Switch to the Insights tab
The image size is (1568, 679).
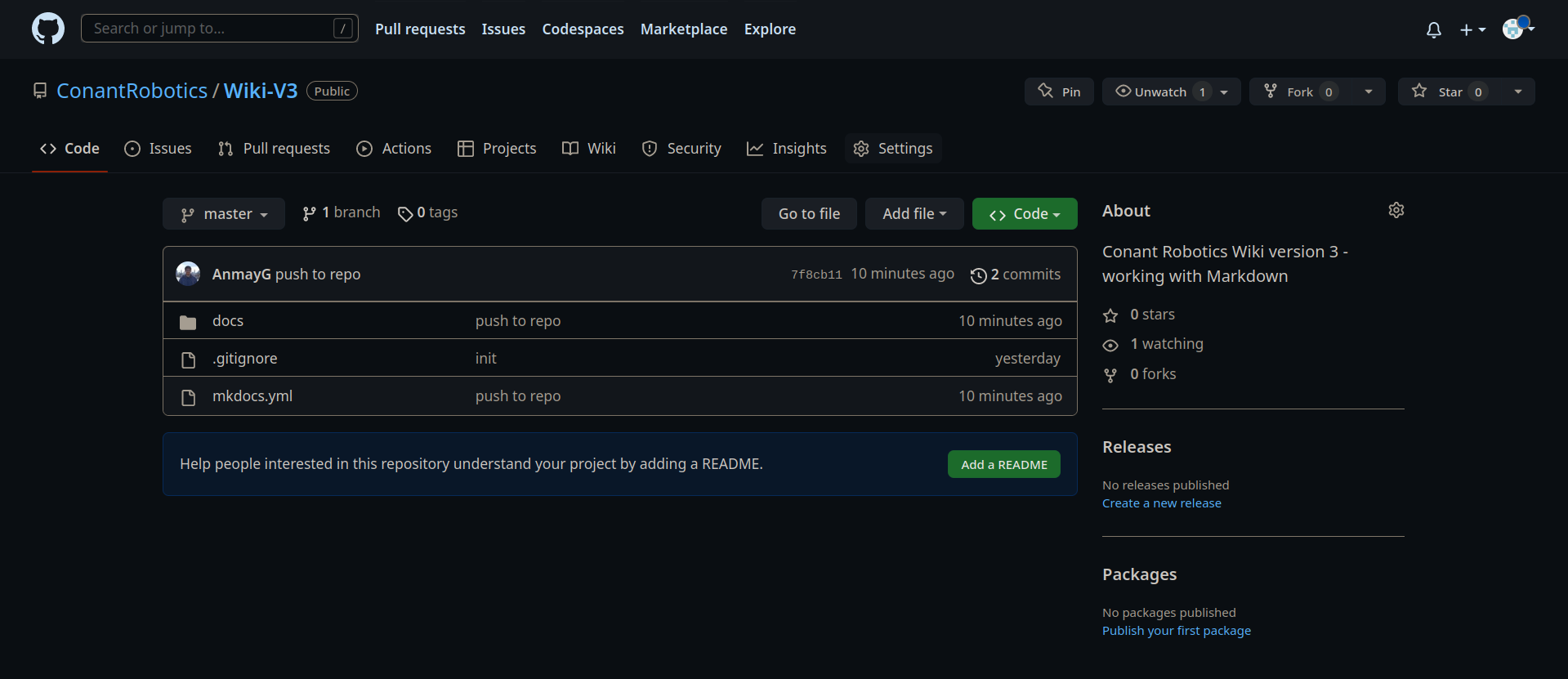[x=786, y=149]
